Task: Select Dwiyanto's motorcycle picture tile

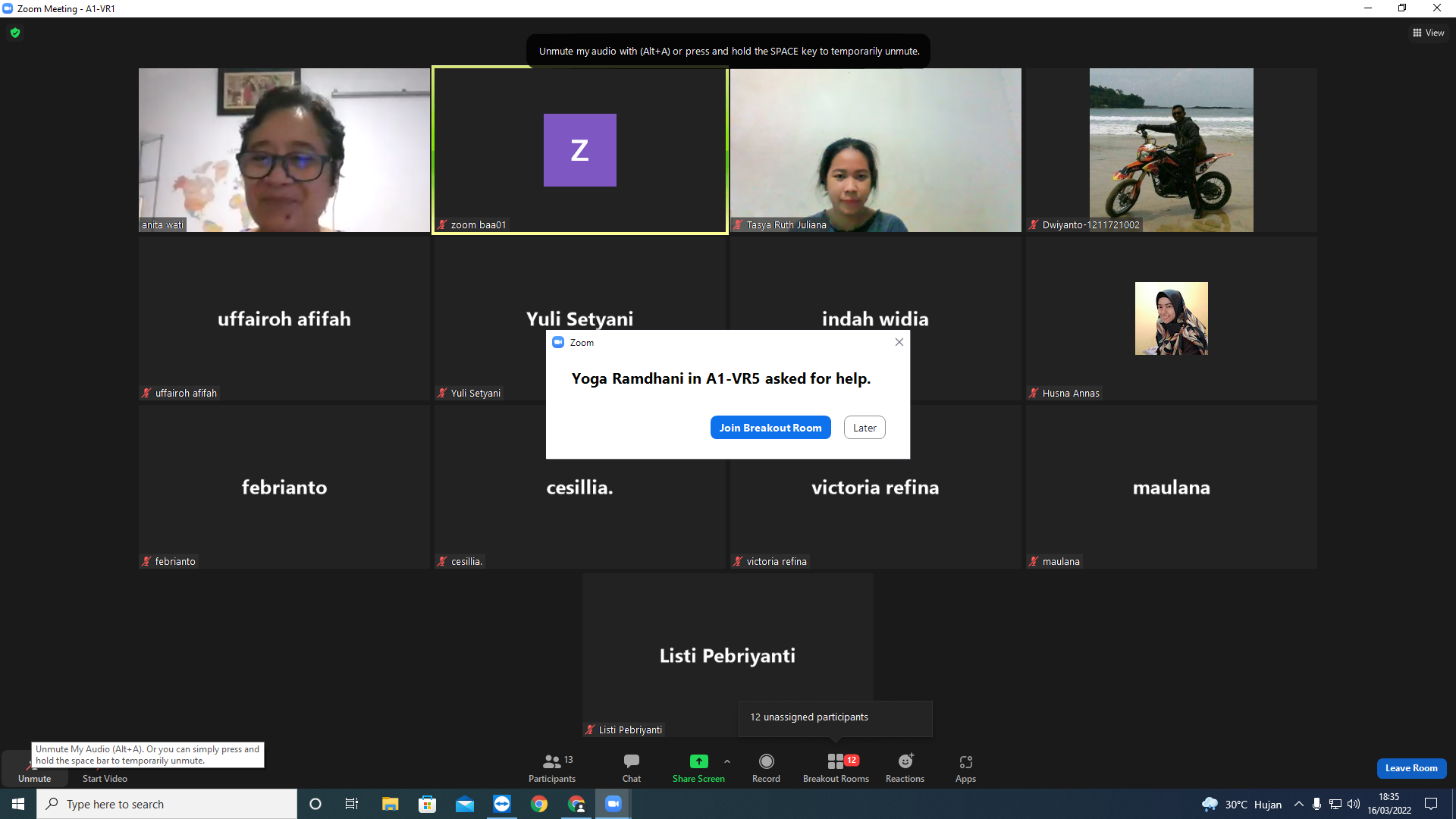Action: 1172,150
